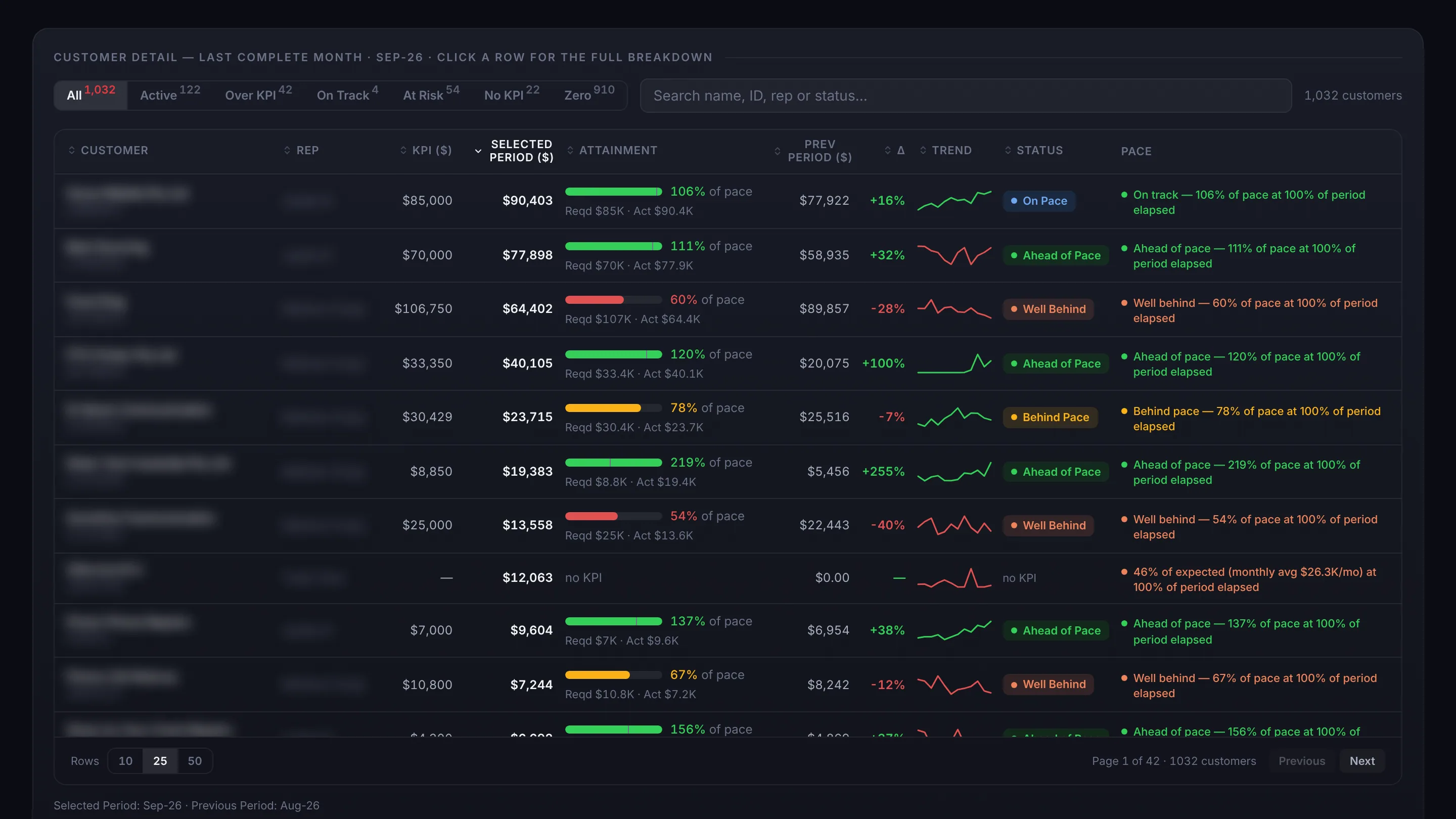Sort by Attainment column
Screen dimensions: 1456x819
coord(612,150)
